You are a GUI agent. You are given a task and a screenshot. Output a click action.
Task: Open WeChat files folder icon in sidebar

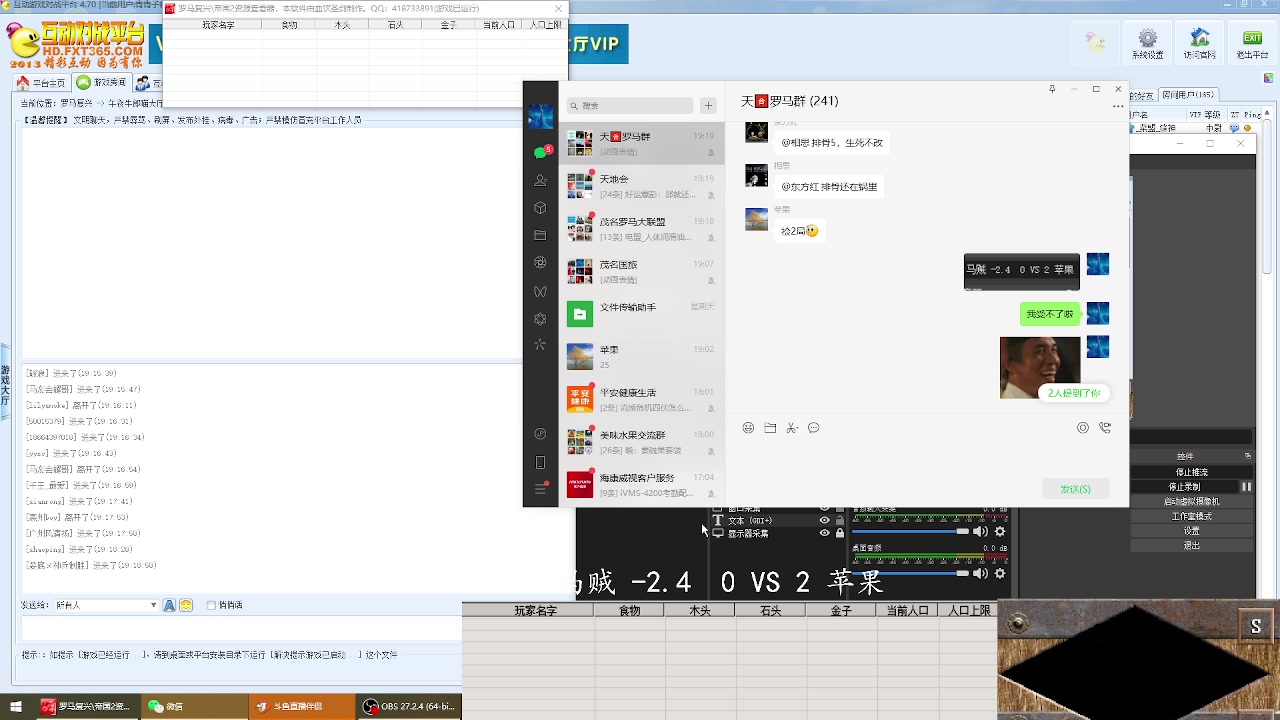click(x=540, y=236)
